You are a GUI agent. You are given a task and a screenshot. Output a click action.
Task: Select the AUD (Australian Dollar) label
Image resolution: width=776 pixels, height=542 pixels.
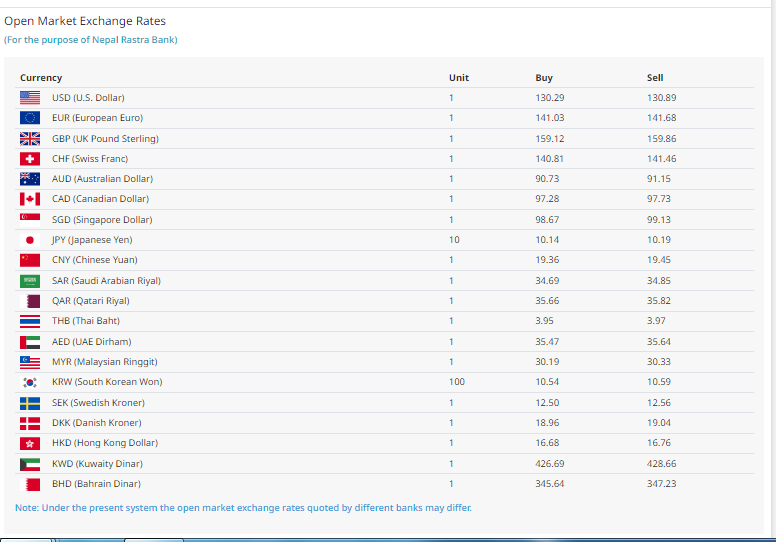(102, 179)
